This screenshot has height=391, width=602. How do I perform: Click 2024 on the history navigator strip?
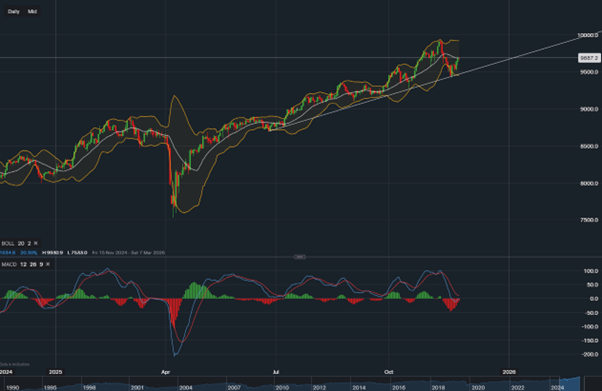tap(557, 388)
